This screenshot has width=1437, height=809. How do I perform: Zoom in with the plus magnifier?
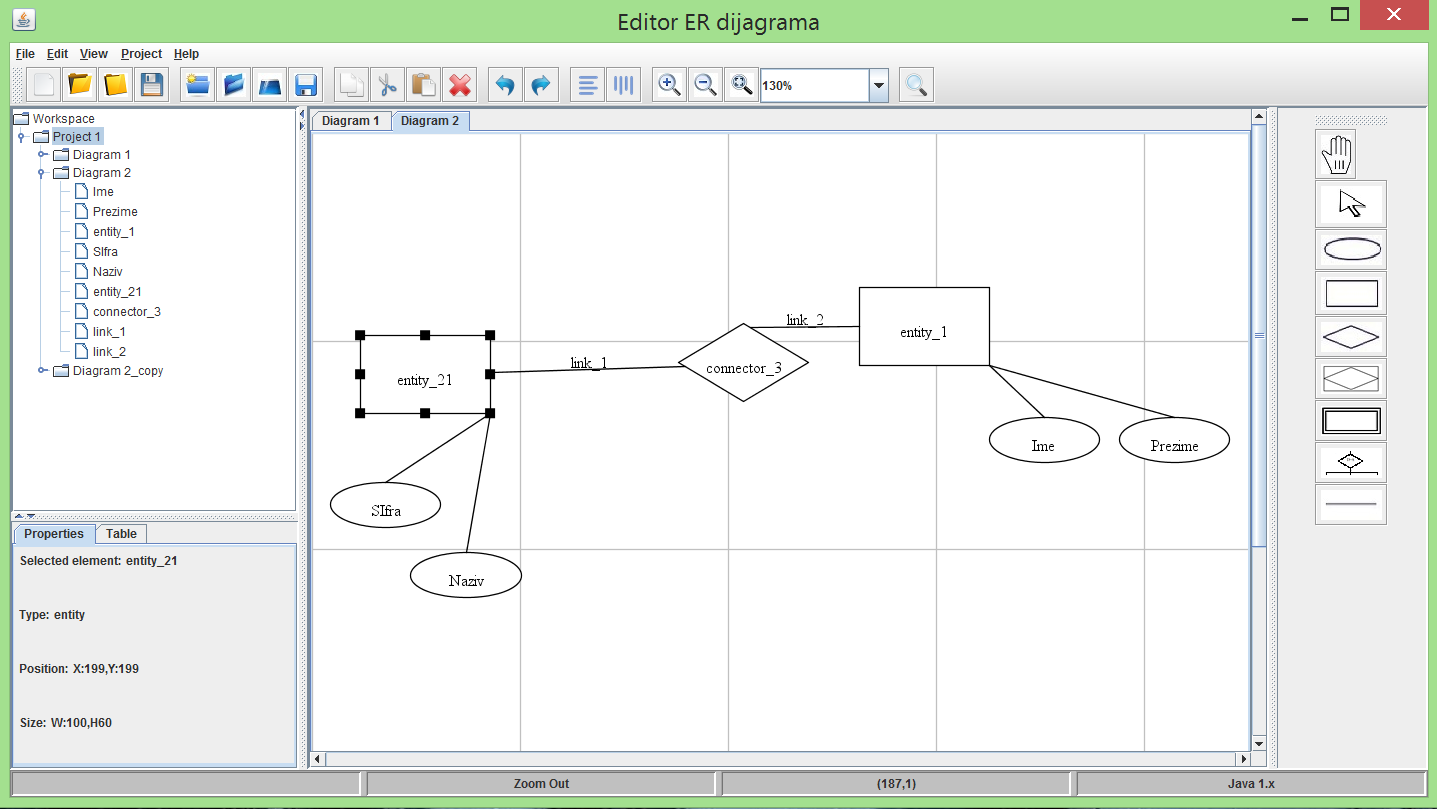(670, 85)
